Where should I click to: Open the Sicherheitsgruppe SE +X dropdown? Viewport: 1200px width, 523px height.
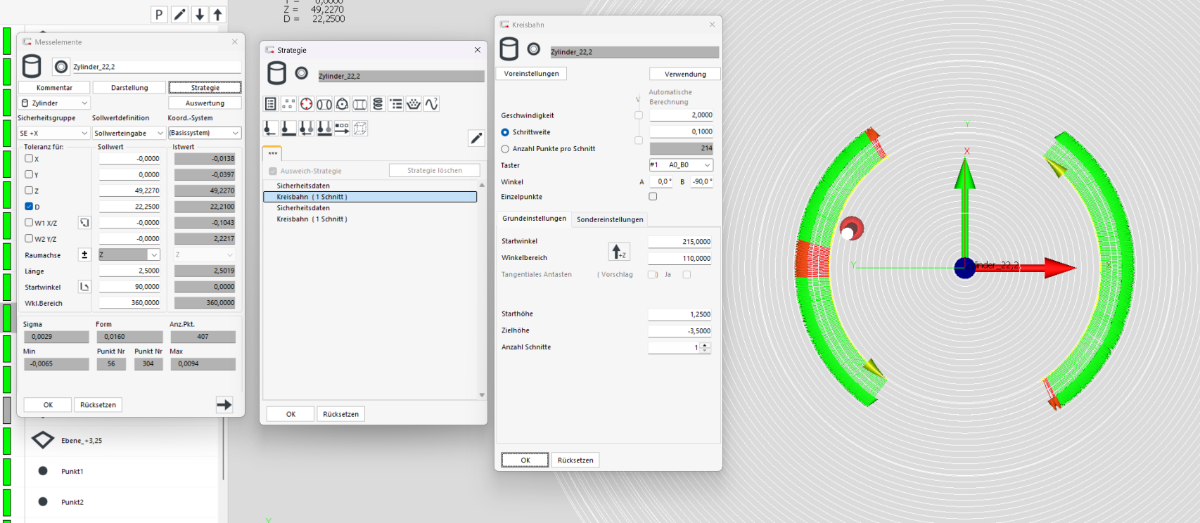click(53, 133)
